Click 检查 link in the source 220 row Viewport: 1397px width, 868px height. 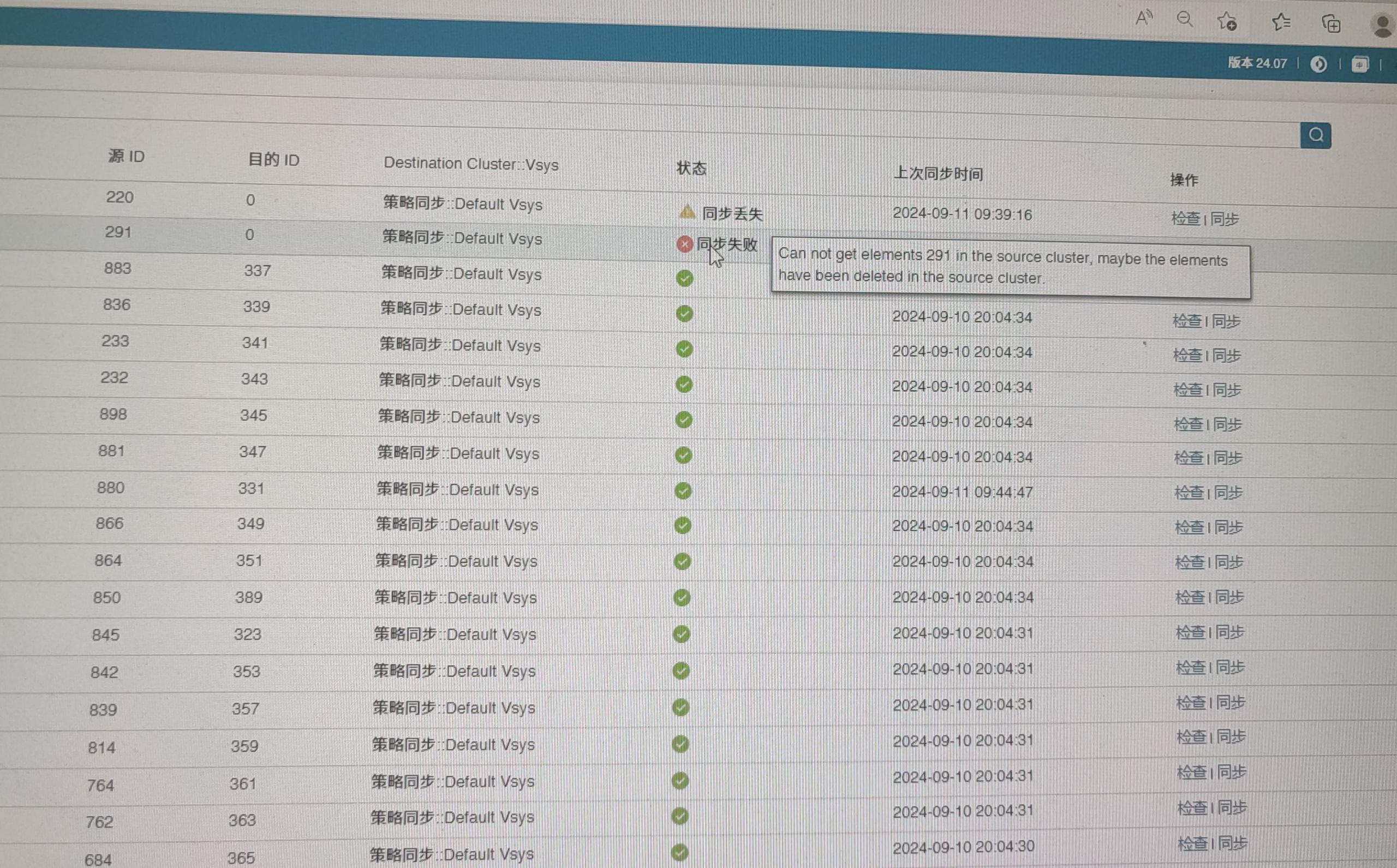pyautogui.click(x=1186, y=218)
